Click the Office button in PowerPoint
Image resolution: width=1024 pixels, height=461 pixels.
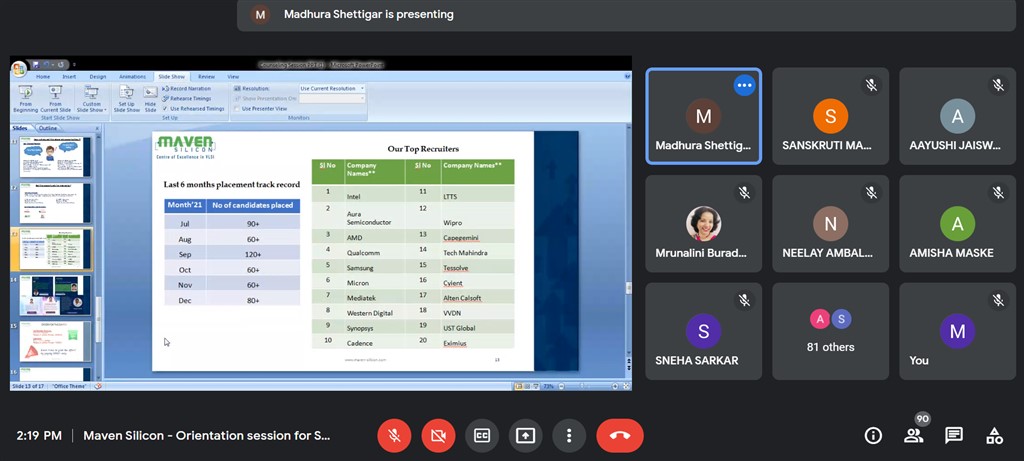[x=19, y=67]
